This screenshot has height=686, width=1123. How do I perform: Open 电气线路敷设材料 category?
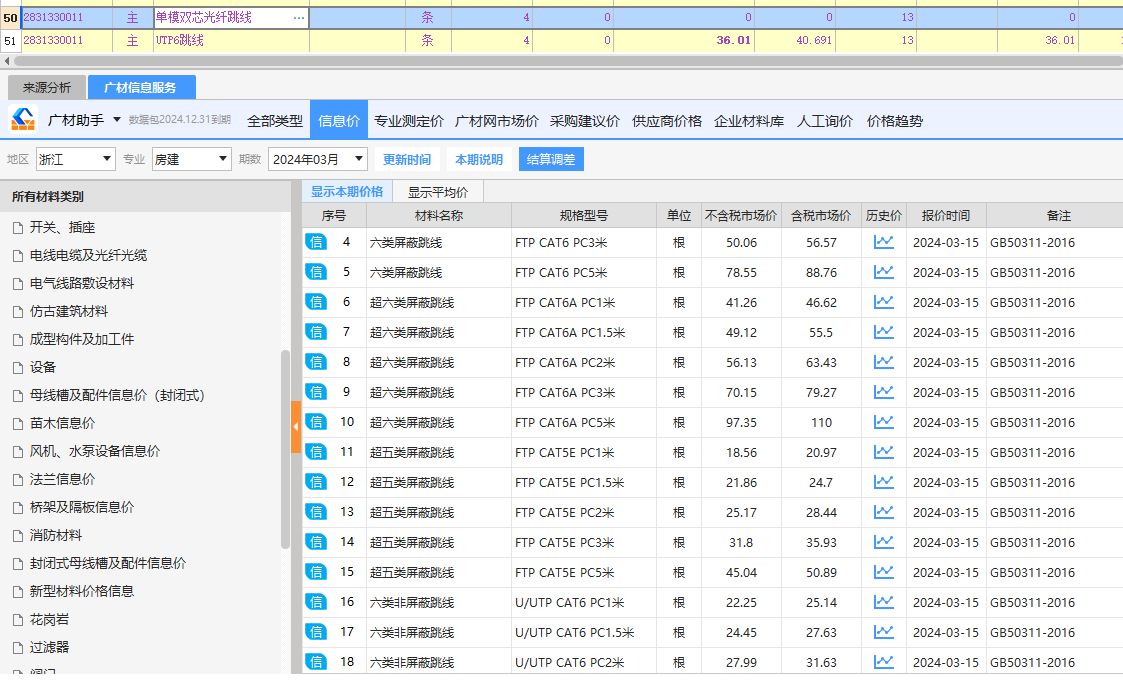[x=82, y=284]
